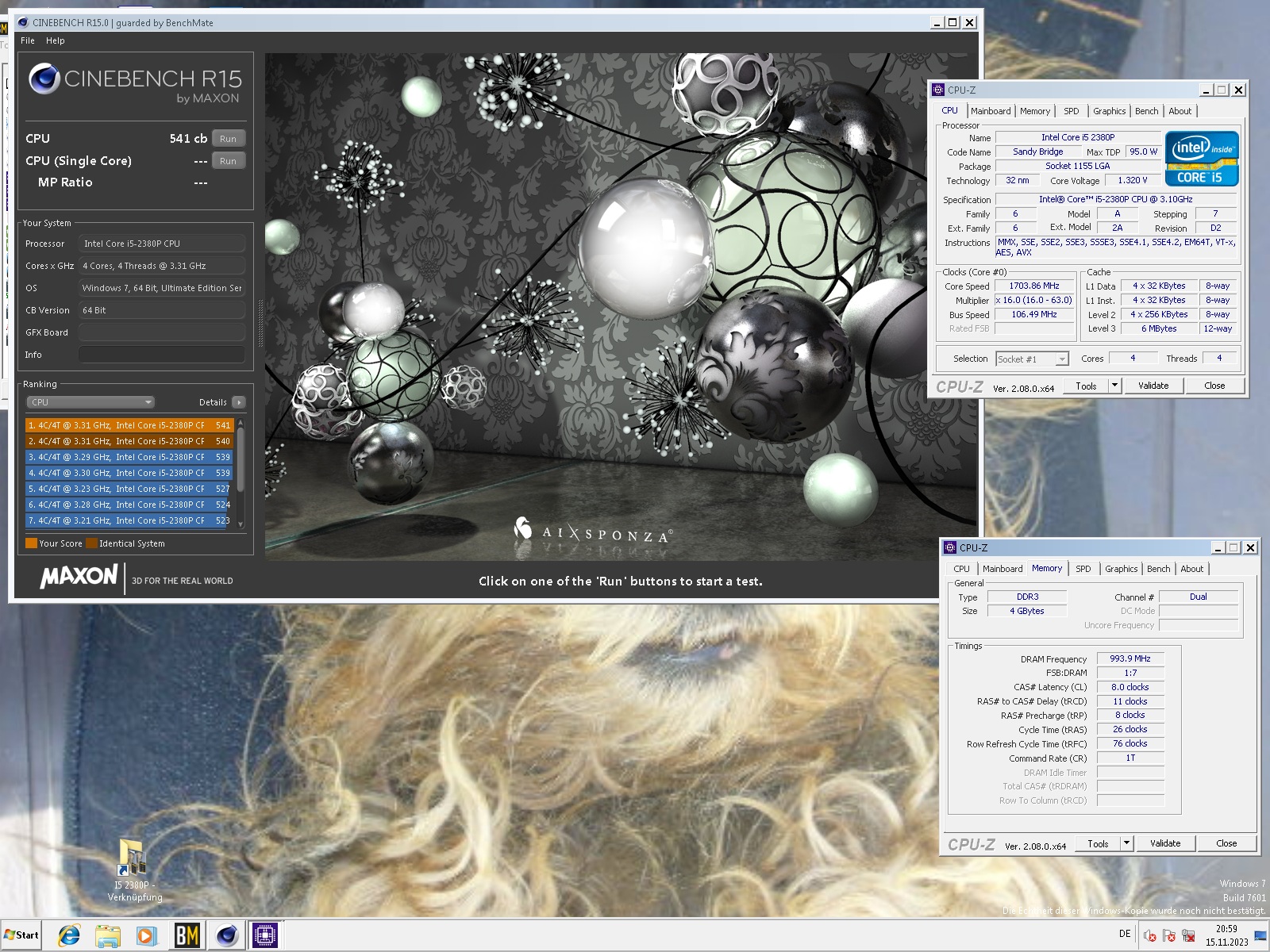
Task: Click the DE language indicator
Action: (x=1125, y=934)
